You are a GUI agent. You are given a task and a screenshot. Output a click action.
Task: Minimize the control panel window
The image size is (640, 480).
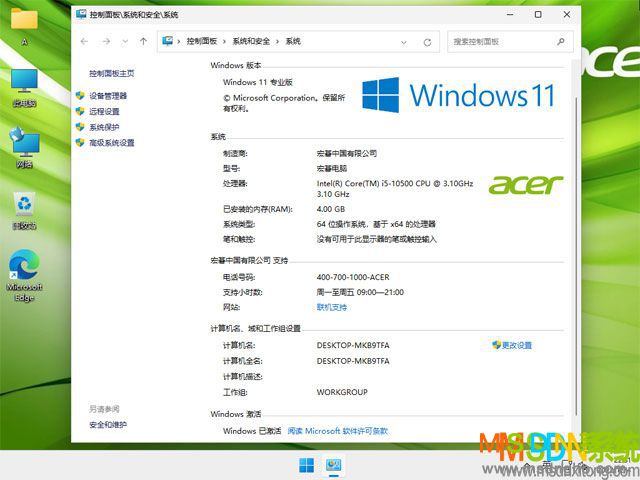click(x=510, y=14)
